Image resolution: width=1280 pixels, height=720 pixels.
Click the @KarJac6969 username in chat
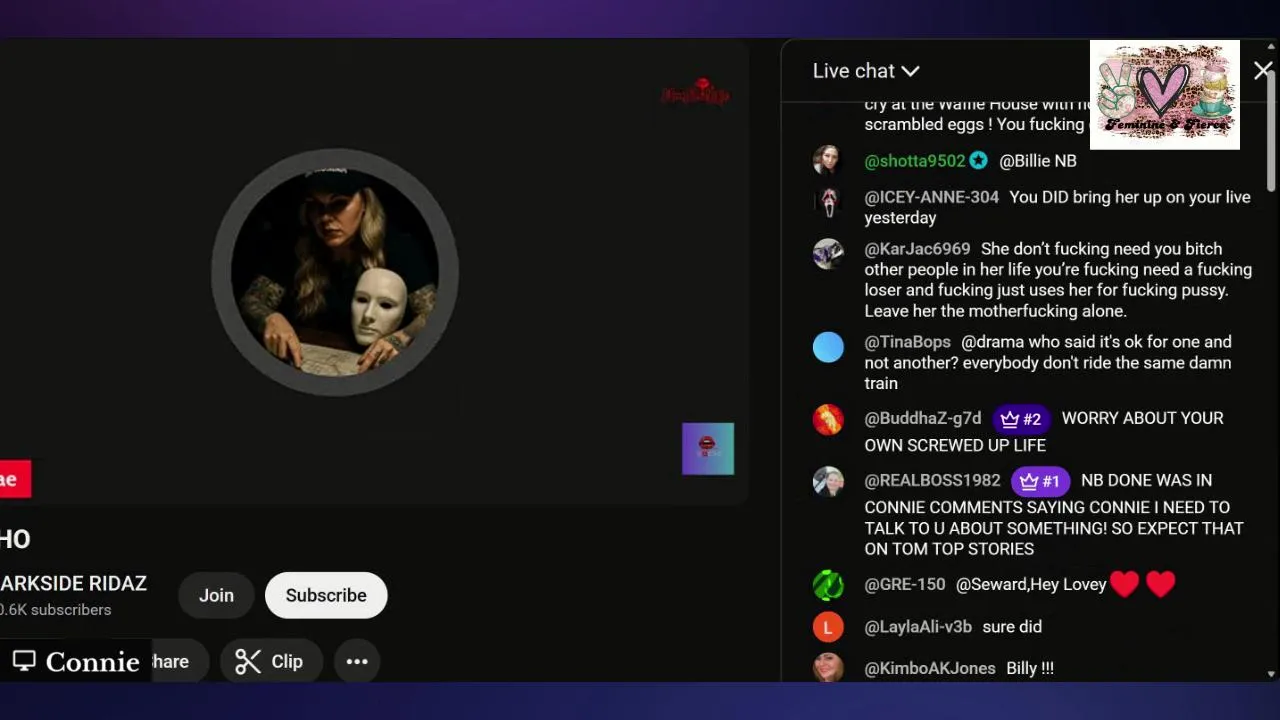pos(917,249)
